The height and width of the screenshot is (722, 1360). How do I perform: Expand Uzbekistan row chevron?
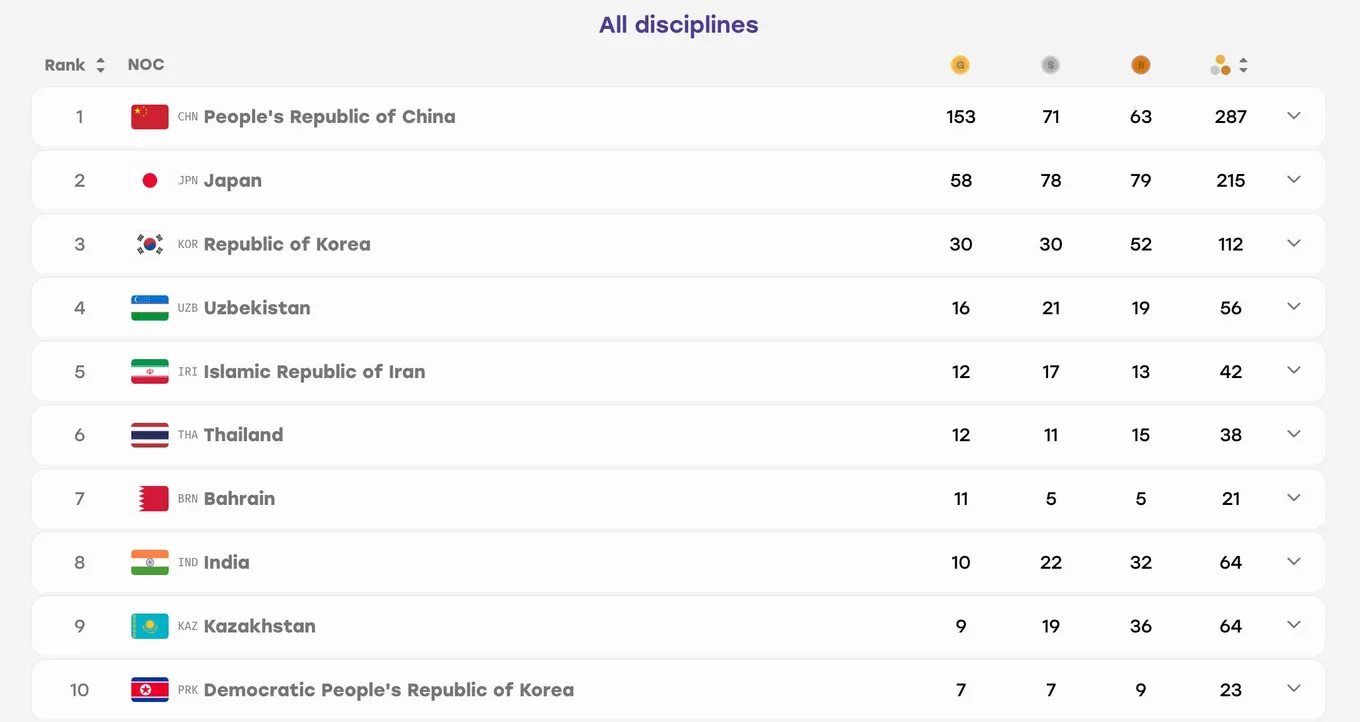pyautogui.click(x=1294, y=307)
